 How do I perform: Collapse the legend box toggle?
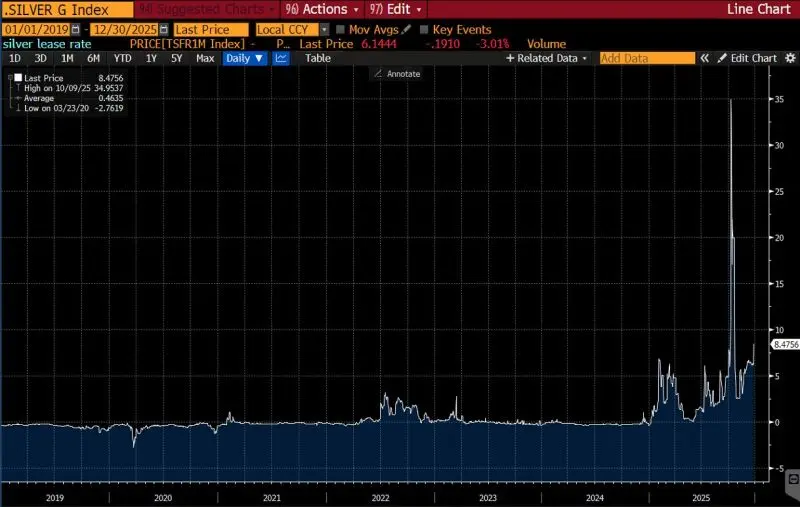click(10, 78)
